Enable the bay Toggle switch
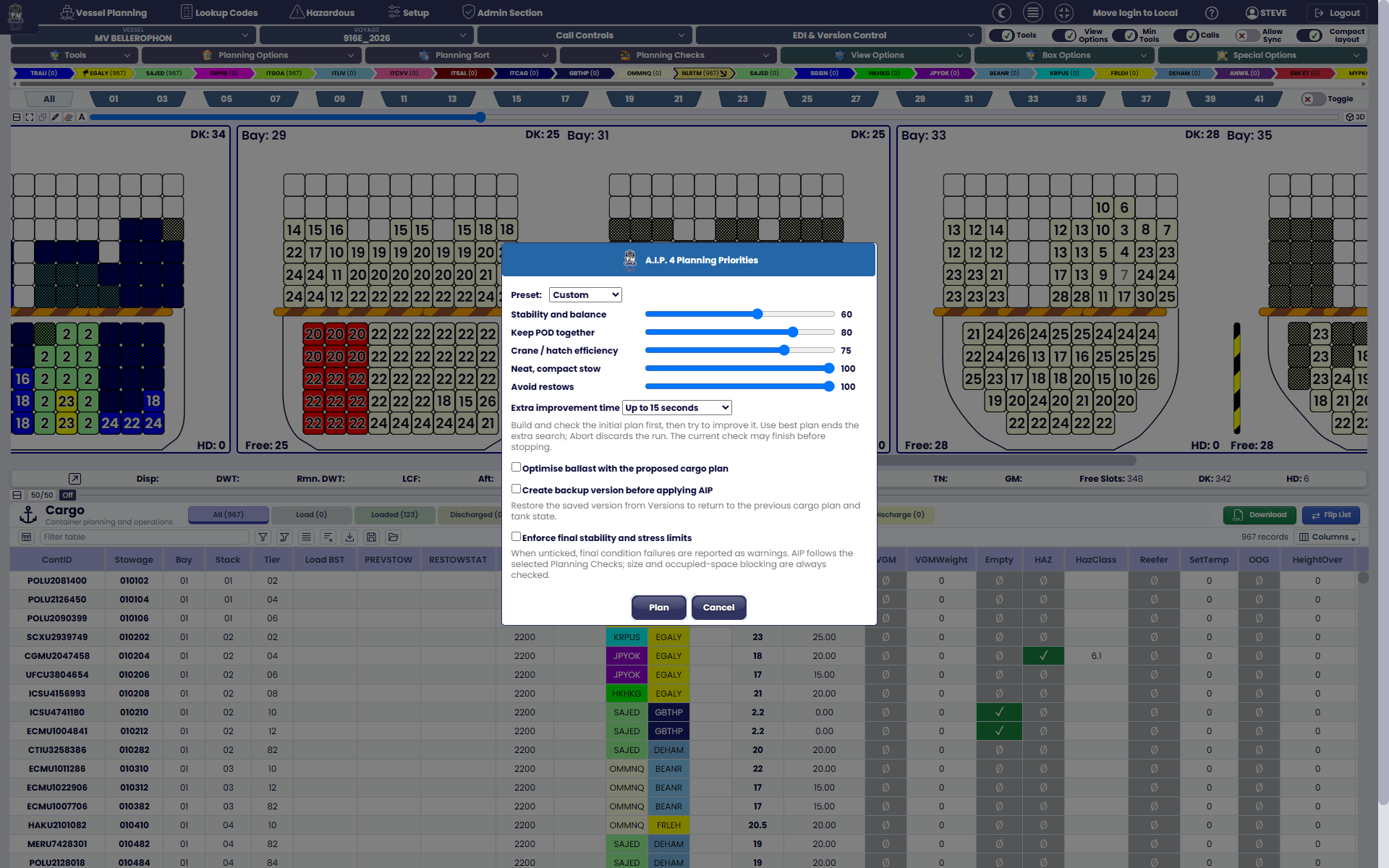This screenshot has width=1389, height=868. pyautogui.click(x=1313, y=99)
